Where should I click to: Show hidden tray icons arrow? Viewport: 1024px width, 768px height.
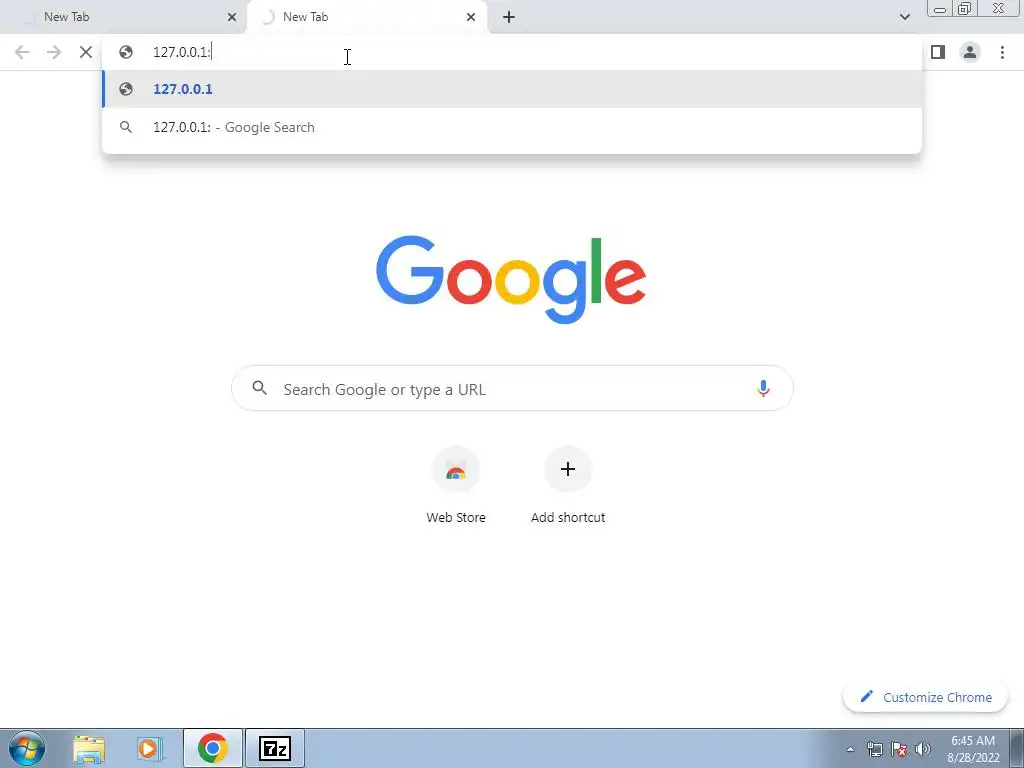point(850,749)
